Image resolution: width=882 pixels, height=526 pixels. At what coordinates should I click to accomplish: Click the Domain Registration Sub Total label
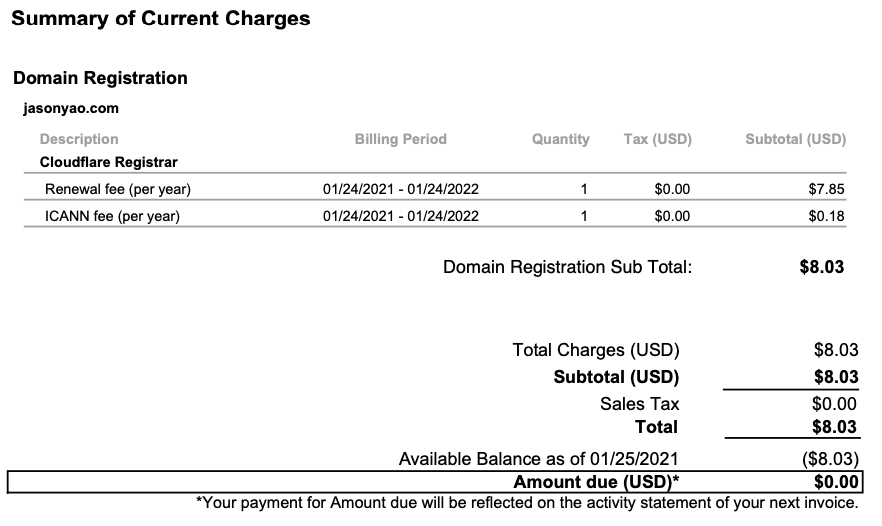[x=568, y=267]
